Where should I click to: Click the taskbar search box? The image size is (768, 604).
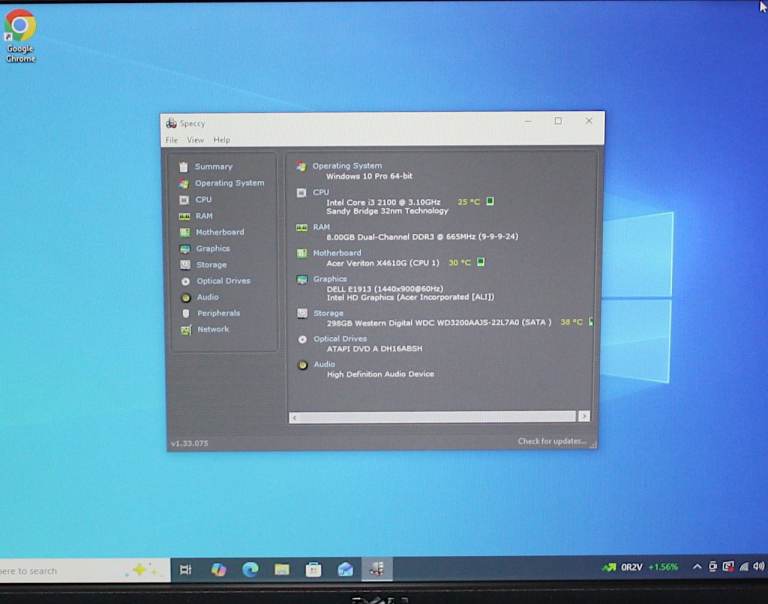click(x=84, y=571)
